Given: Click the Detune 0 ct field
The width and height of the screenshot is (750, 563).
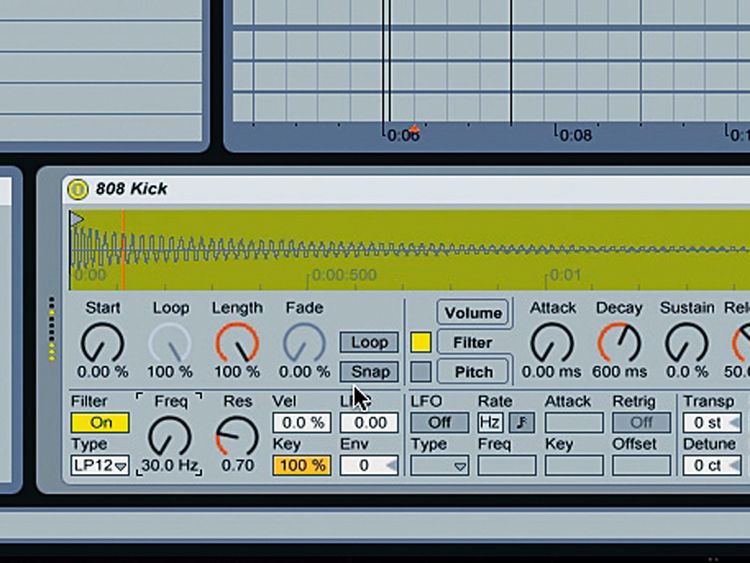Looking at the screenshot, I should (712, 465).
